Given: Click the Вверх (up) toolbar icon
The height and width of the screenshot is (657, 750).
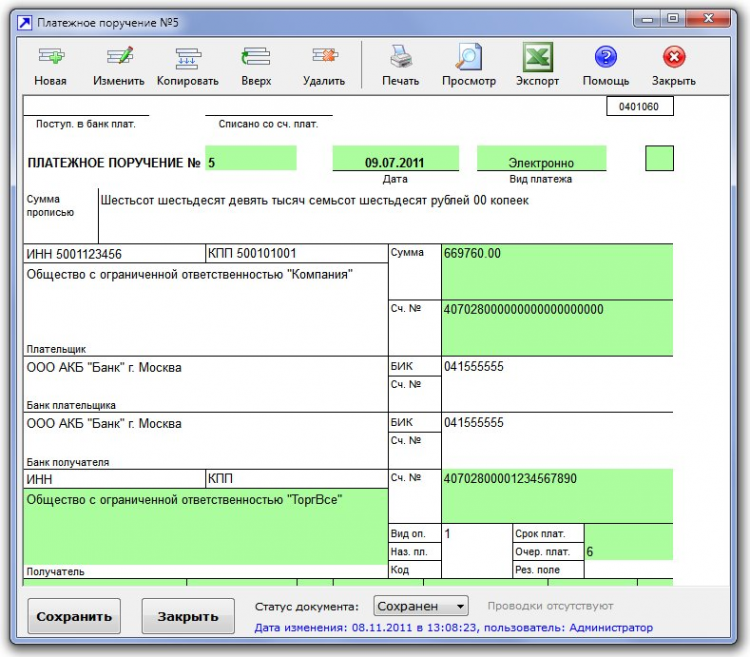Looking at the screenshot, I should (x=256, y=57).
